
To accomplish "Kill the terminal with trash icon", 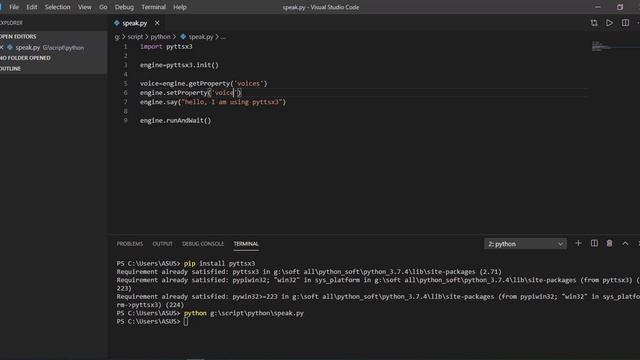I will coord(609,243).
